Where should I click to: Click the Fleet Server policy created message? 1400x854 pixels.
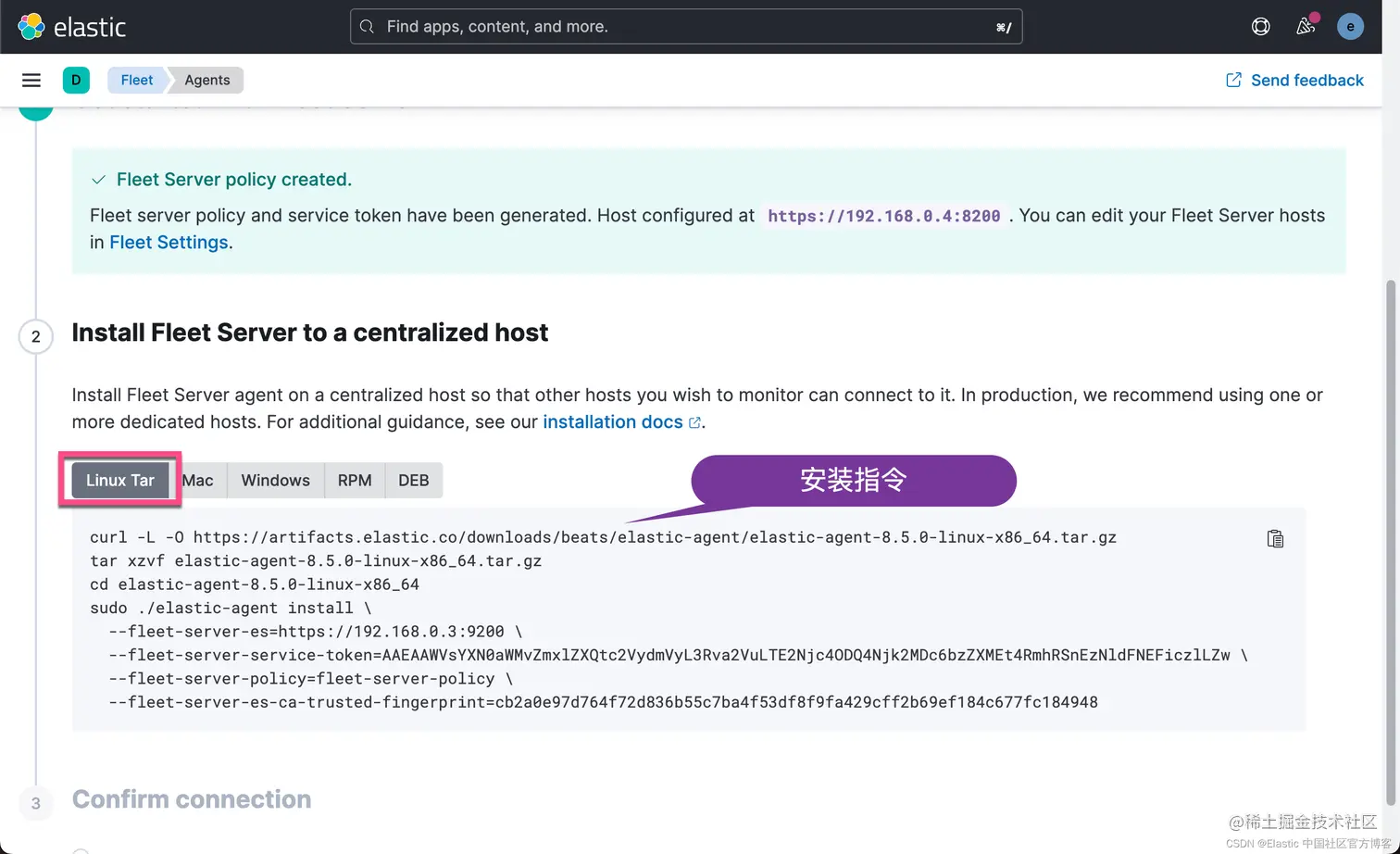tap(234, 180)
